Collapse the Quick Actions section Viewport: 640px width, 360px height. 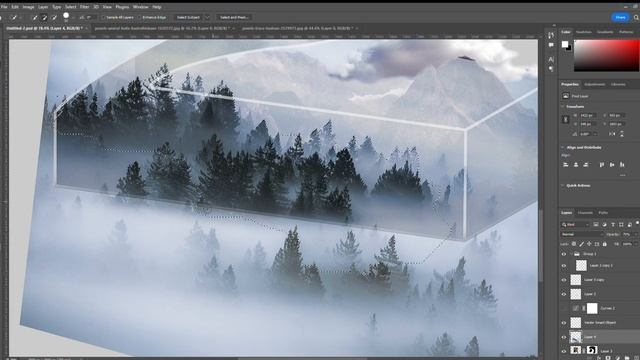tap(563, 185)
